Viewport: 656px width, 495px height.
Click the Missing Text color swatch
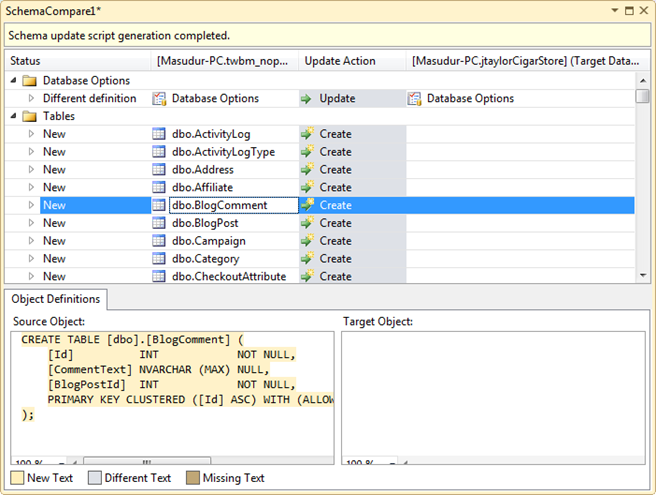click(x=191, y=478)
